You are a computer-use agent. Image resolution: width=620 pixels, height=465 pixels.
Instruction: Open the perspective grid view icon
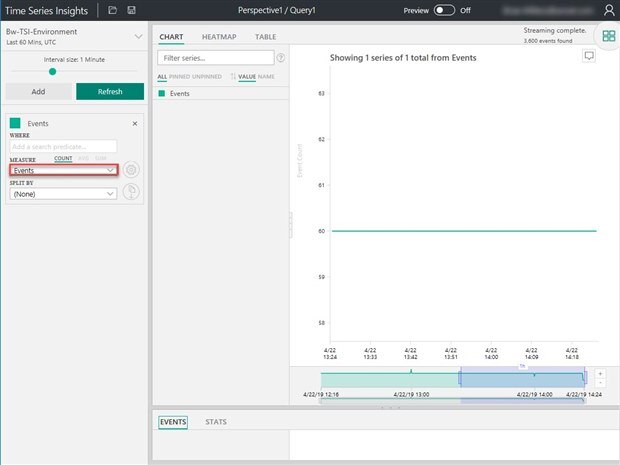click(x=608, y=35)
